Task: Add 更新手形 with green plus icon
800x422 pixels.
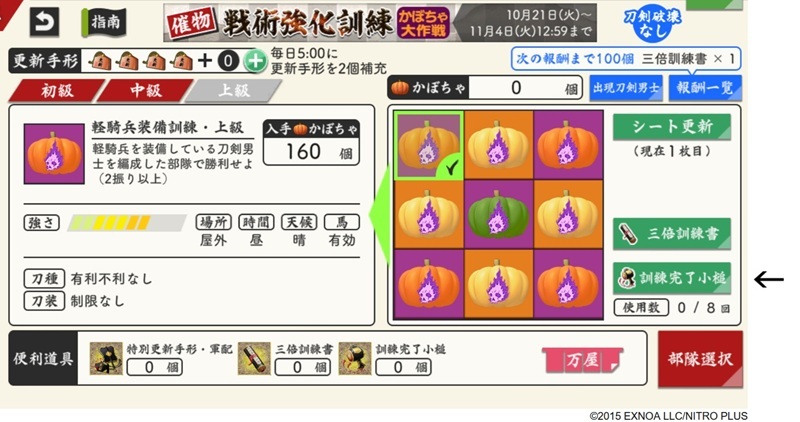Action: point(255,61)
